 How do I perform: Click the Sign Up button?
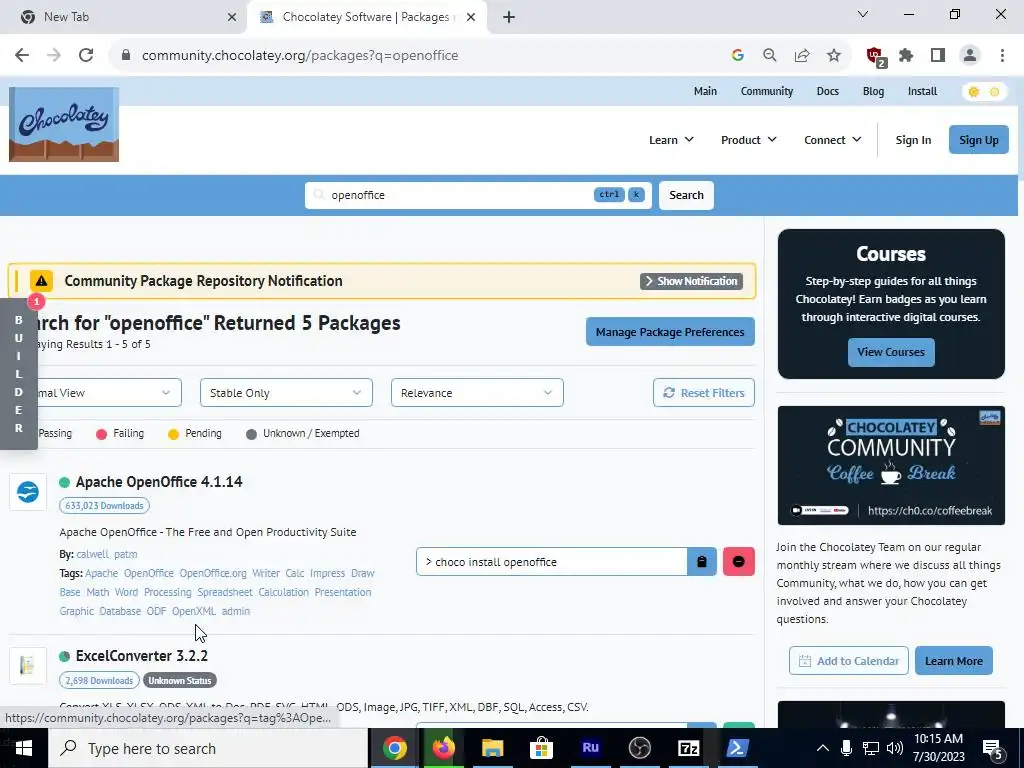(x=978, y=140)
